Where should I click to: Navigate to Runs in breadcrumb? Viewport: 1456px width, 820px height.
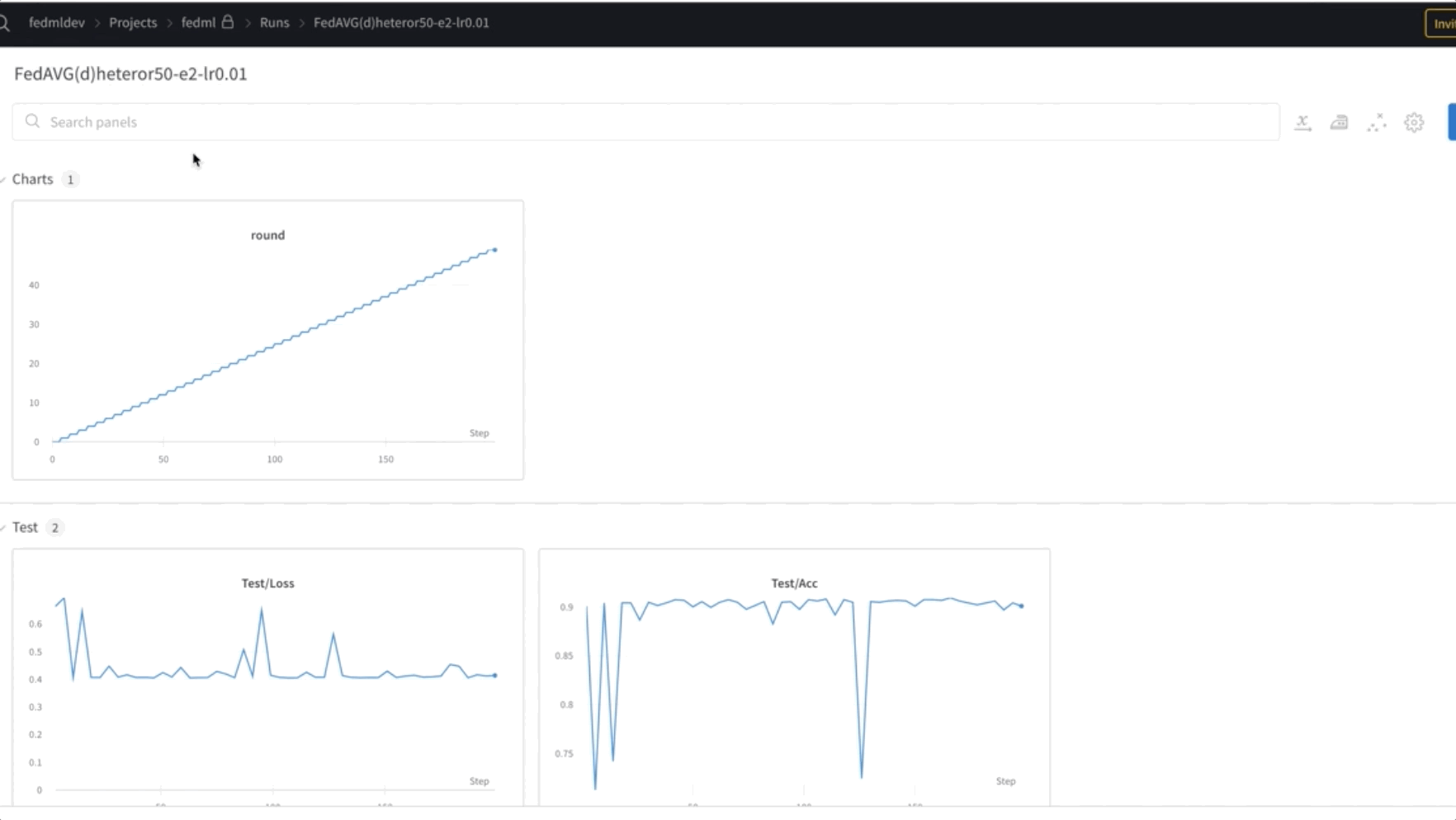274,22
